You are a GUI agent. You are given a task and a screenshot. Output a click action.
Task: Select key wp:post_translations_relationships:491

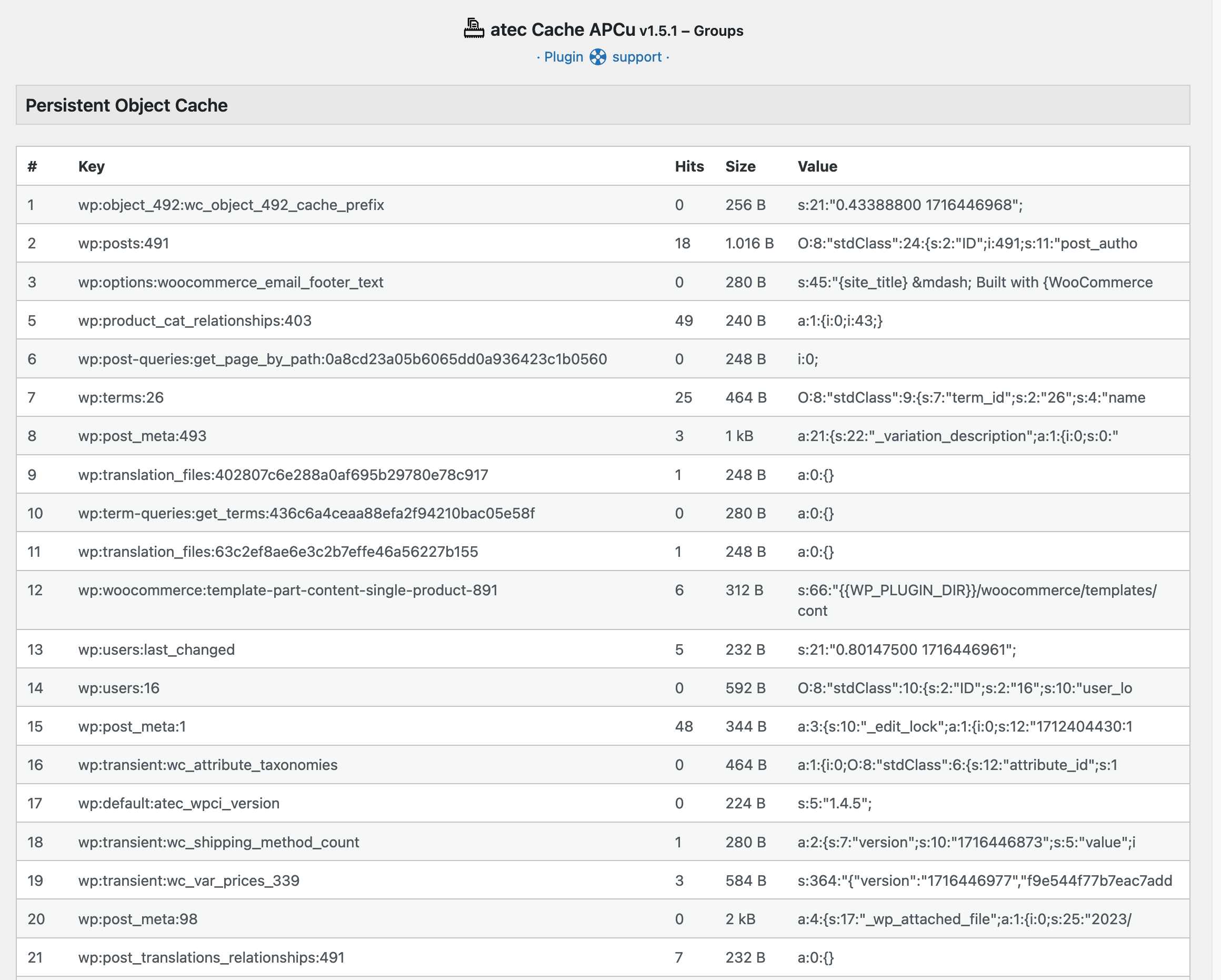coord(211,958)
